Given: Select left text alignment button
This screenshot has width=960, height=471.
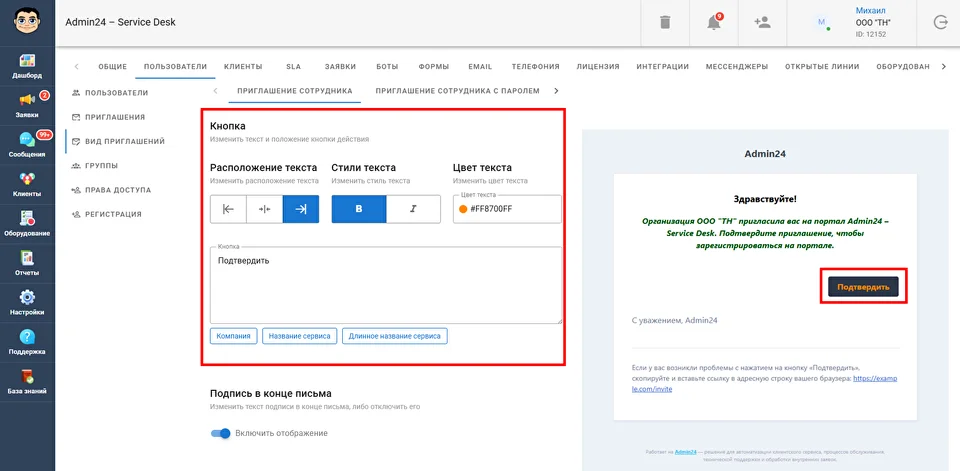Looking at the screenshot, I should click(x=228, y=209).
